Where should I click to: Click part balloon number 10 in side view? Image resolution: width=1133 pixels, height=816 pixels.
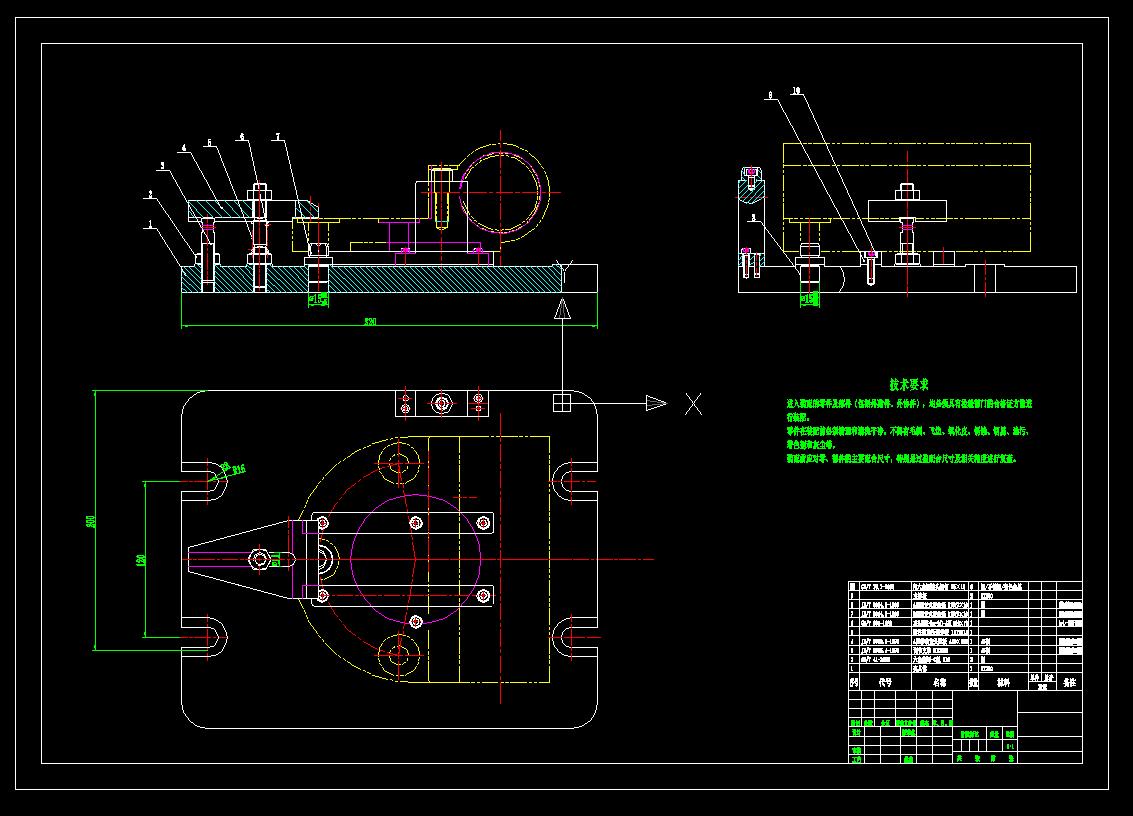(x=796, y=91)
